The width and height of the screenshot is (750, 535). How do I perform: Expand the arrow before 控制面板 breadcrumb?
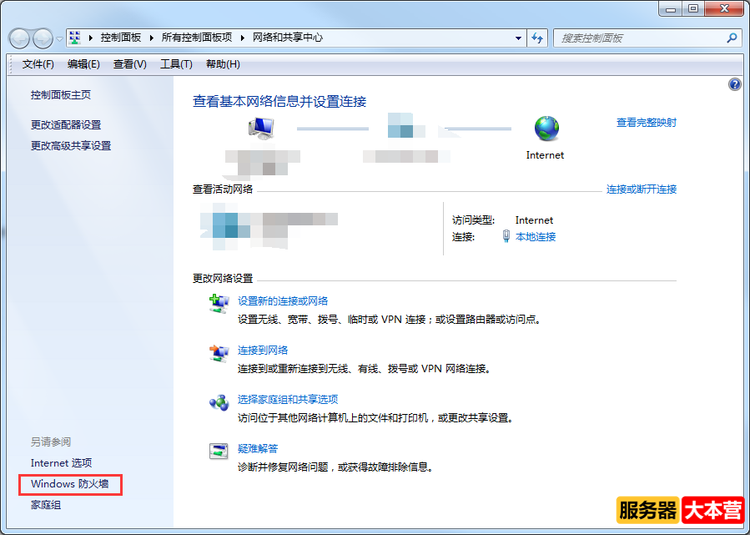(x=90, y=38)
